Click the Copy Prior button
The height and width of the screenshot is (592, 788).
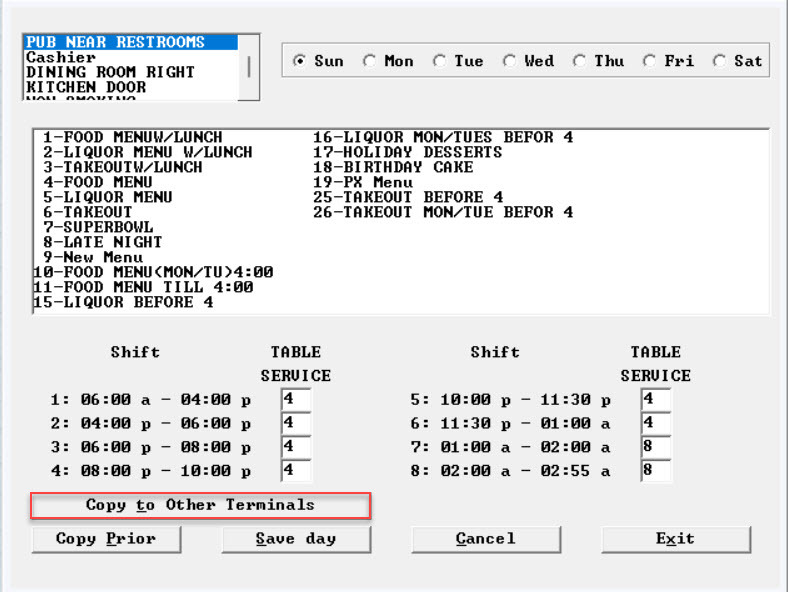pos(106,539)
